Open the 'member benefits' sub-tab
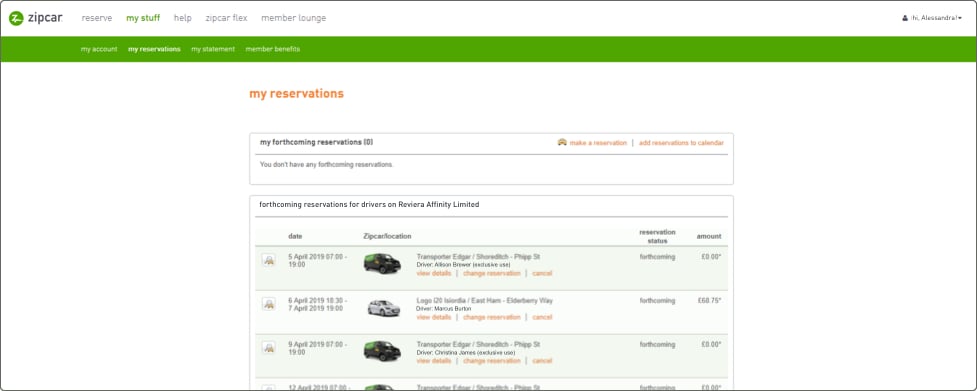Viewport: 977px width, 391px height. click(272, 49)
